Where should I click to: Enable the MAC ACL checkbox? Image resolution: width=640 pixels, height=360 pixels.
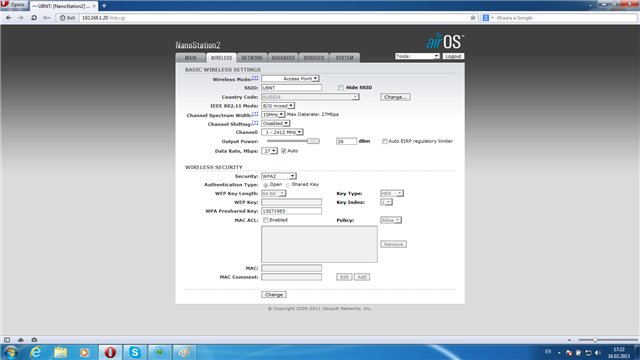266,220
